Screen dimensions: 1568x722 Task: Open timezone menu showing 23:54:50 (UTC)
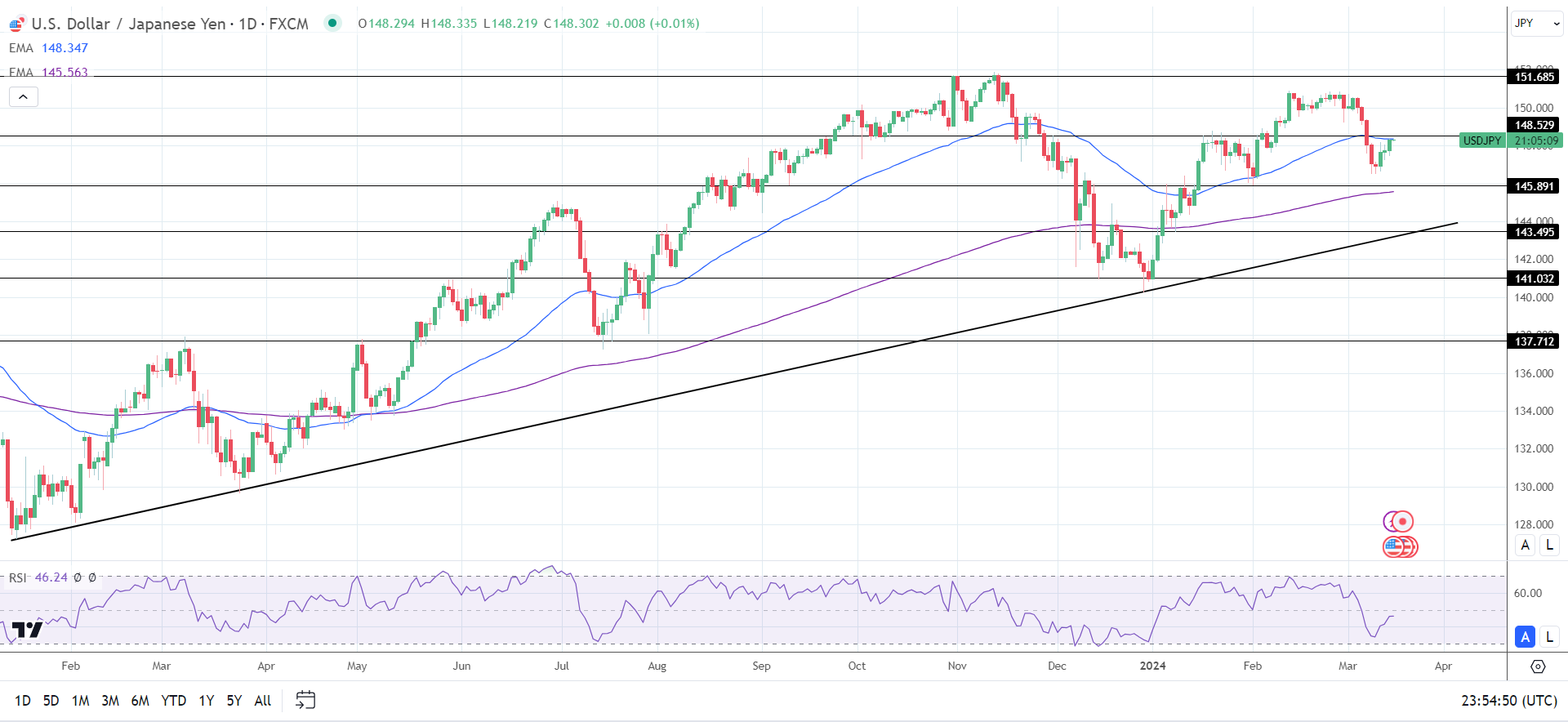click(1509, 701)
